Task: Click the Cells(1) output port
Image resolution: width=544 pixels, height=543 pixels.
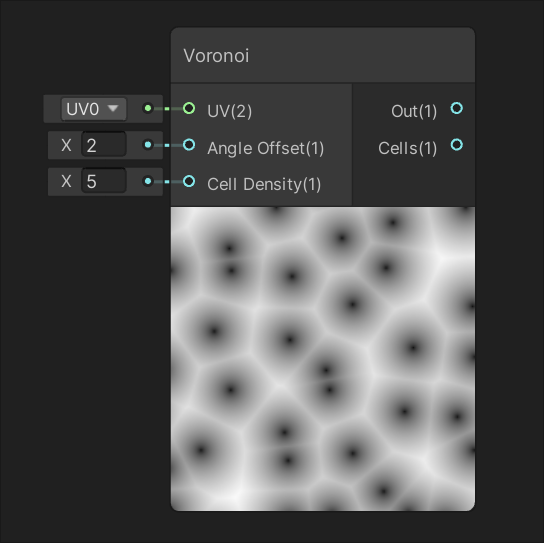Action: tap(457, 145)
